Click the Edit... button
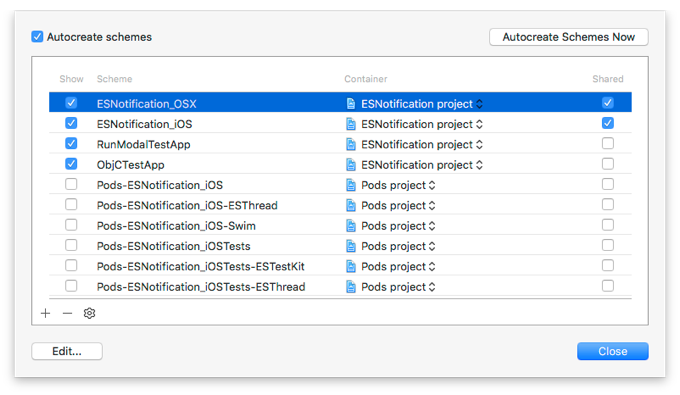Viewport: 680px width, 395px height. pos(67,351)
